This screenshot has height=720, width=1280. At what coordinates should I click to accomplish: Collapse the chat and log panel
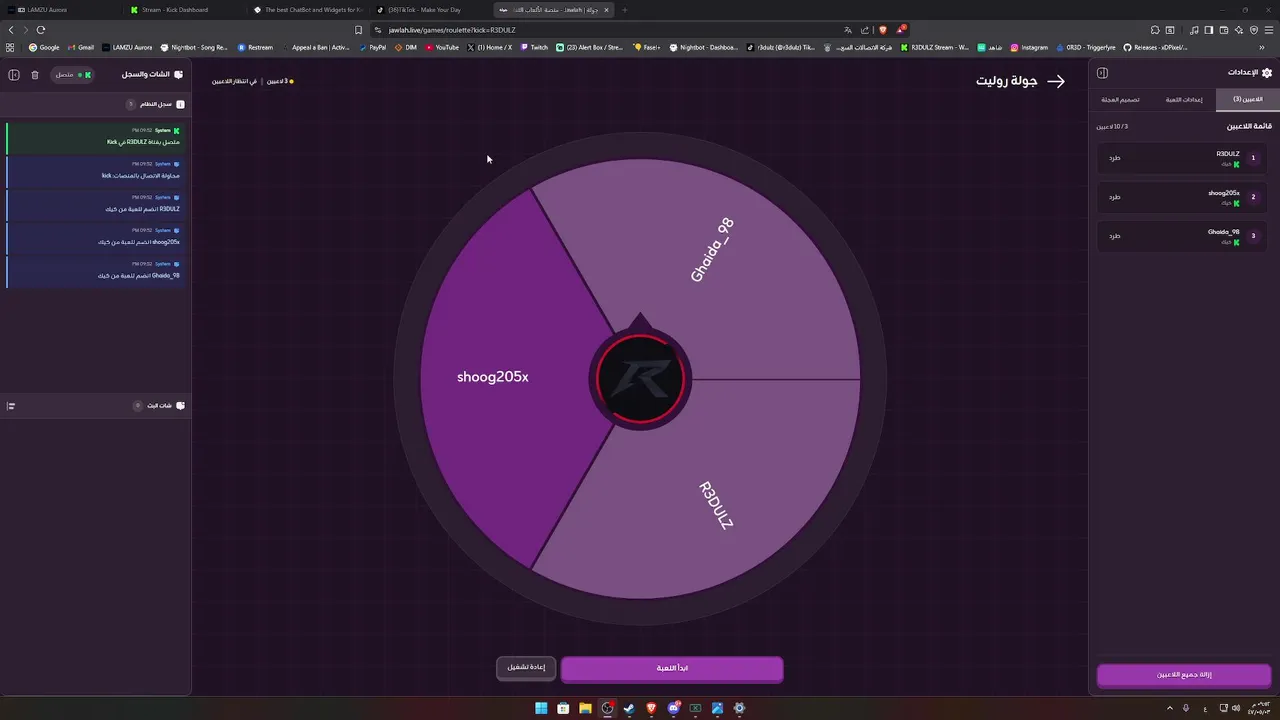14,75
